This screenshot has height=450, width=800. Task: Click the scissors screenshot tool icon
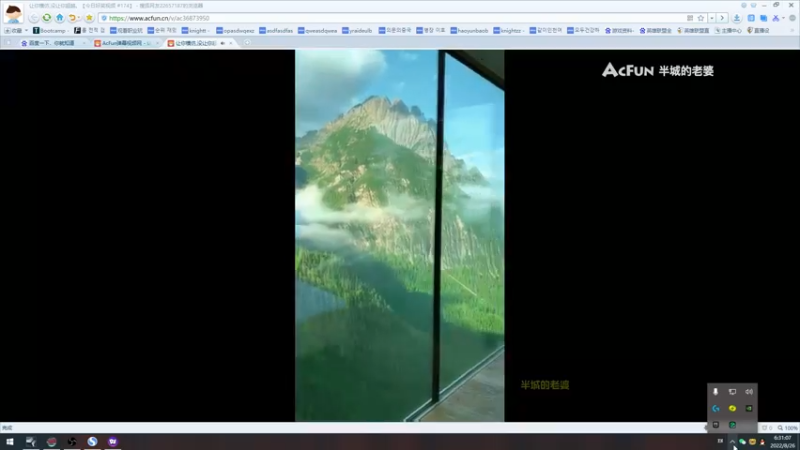(x=776, y=18)
